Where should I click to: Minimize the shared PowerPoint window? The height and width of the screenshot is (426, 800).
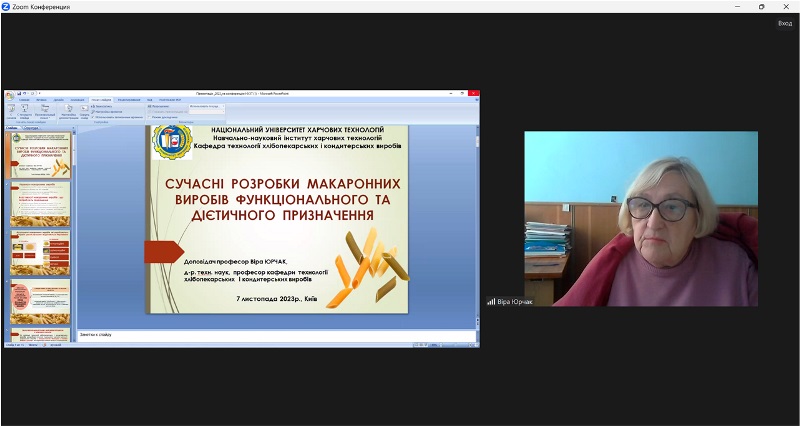pos(451,93)
